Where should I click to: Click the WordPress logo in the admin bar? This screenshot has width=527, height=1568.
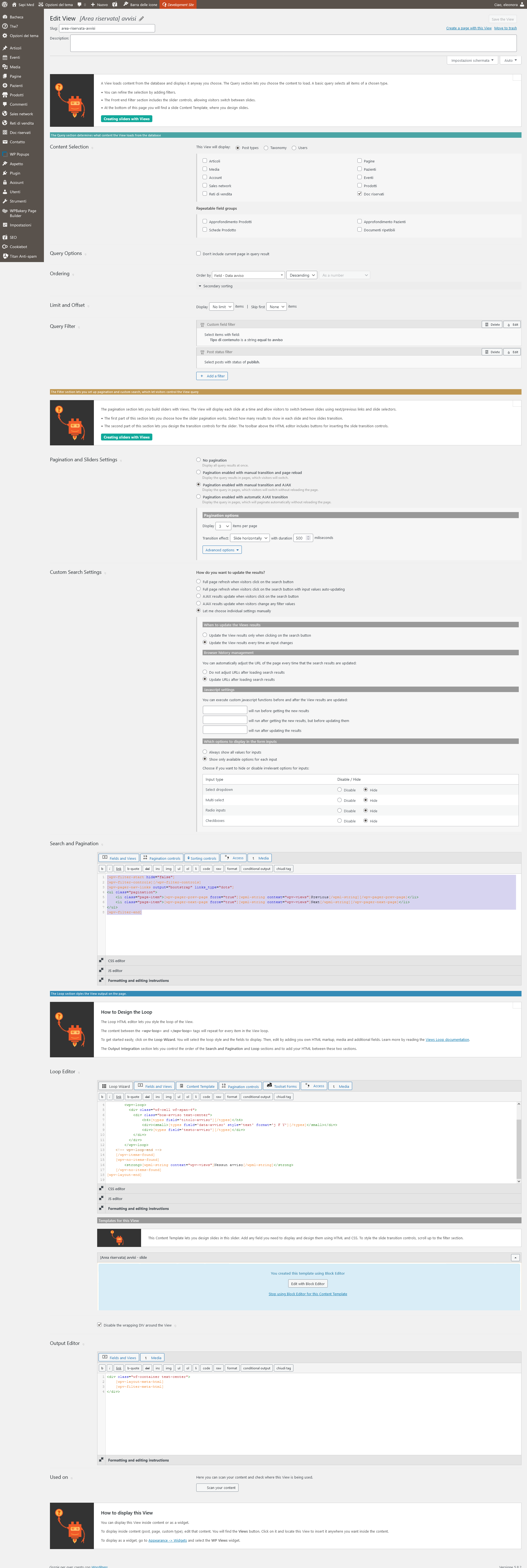[5, 4]
